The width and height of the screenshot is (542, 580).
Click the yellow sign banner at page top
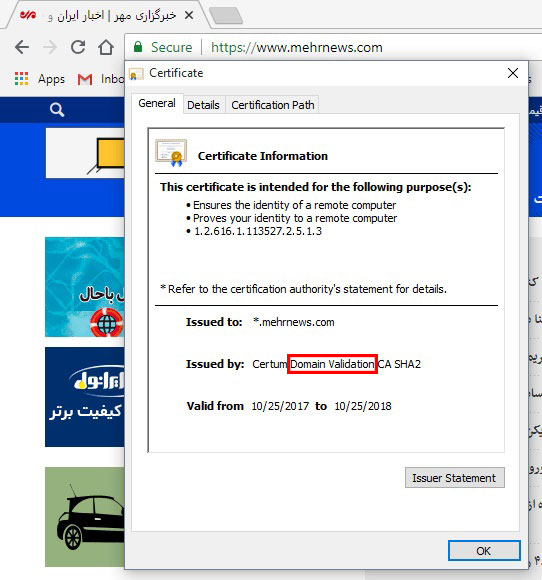(x=85, y=153)
